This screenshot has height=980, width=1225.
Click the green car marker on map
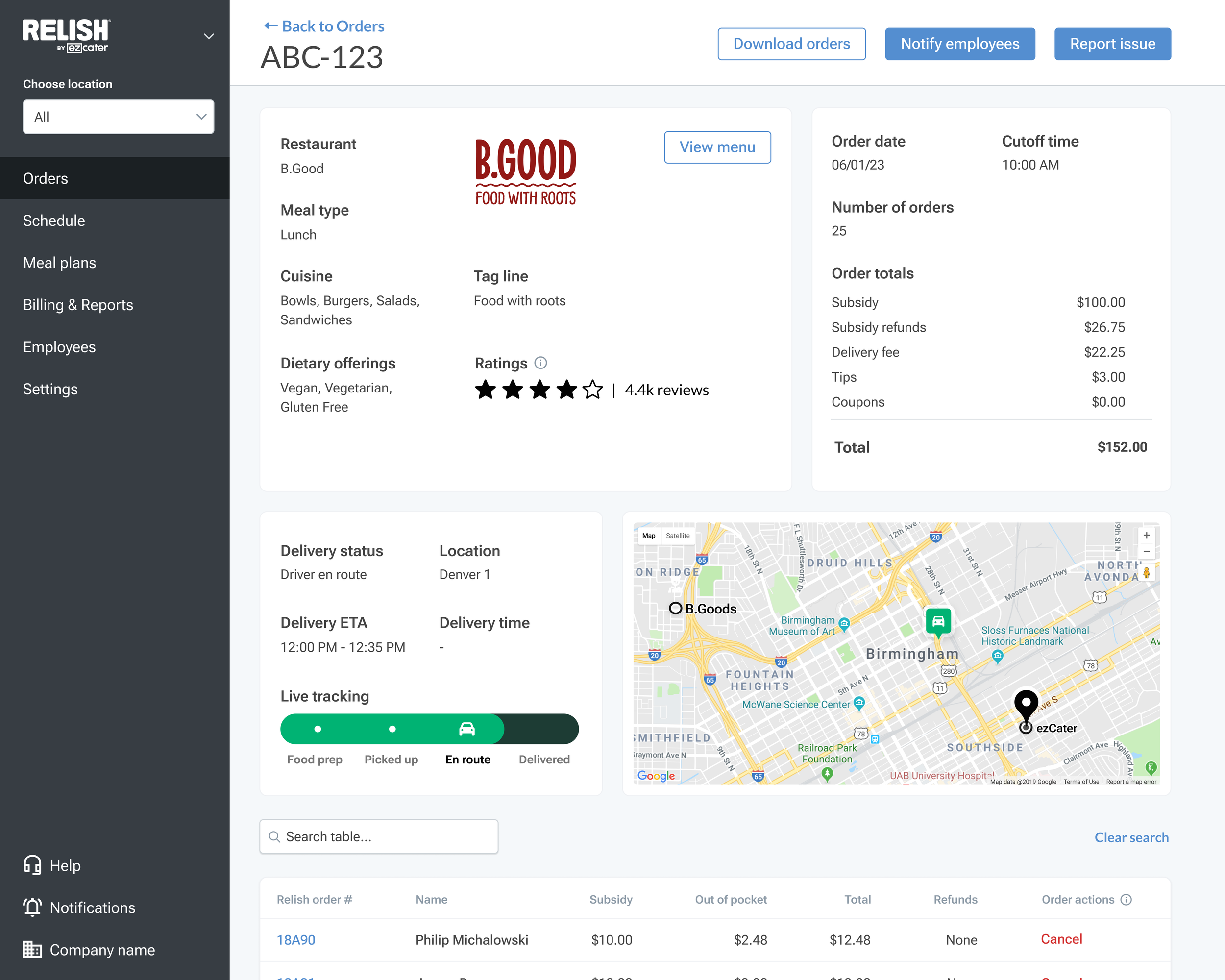click(x=938, y=621)
